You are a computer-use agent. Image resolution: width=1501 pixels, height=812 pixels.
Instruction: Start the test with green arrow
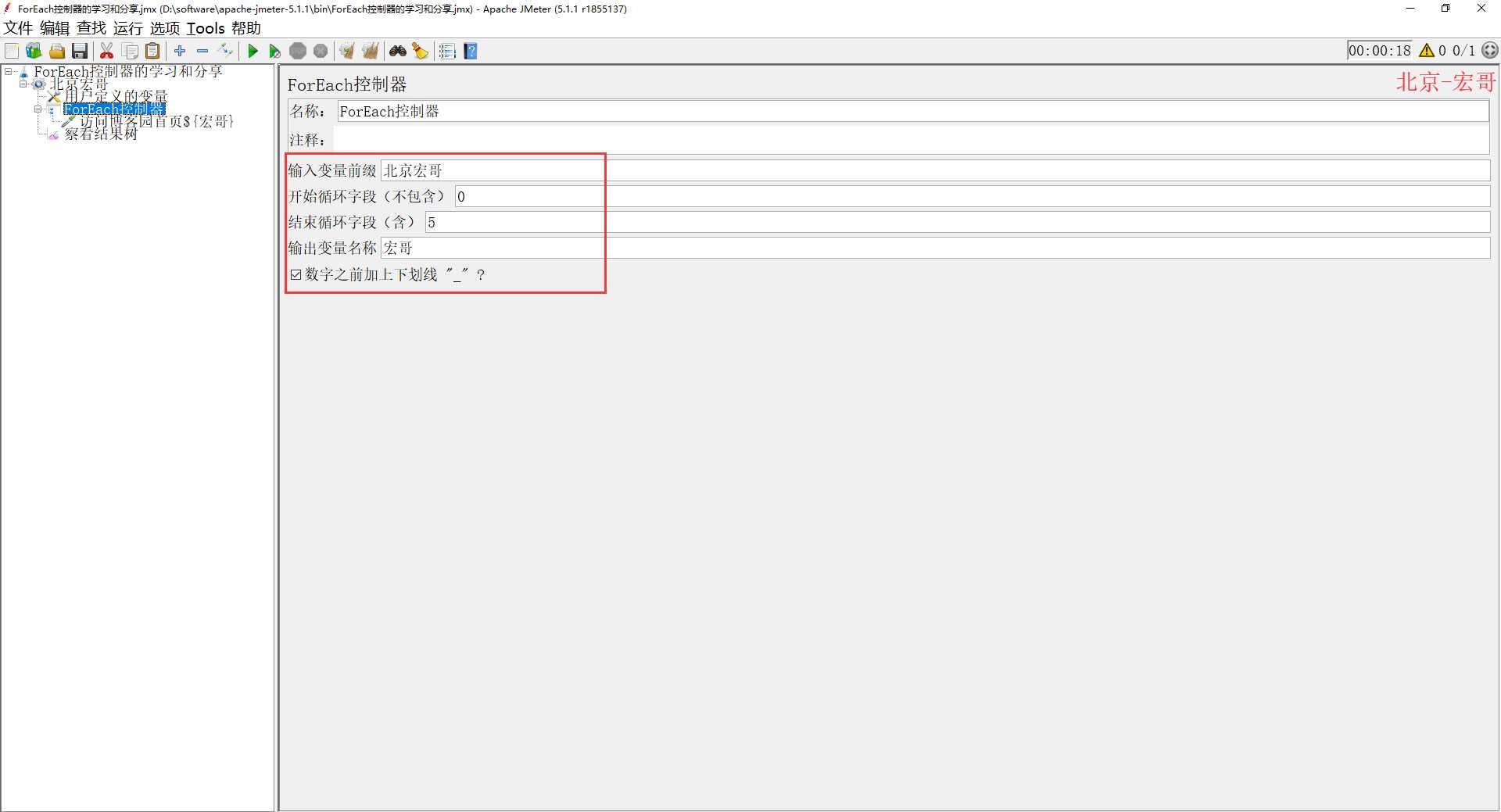tap(253, 51)
